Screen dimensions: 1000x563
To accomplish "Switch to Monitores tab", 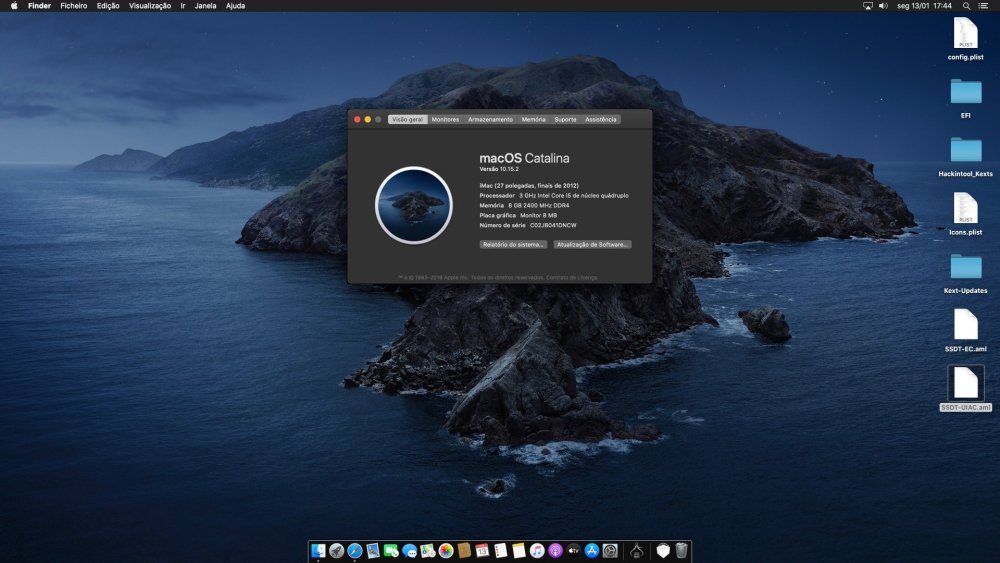I will 445,119.
